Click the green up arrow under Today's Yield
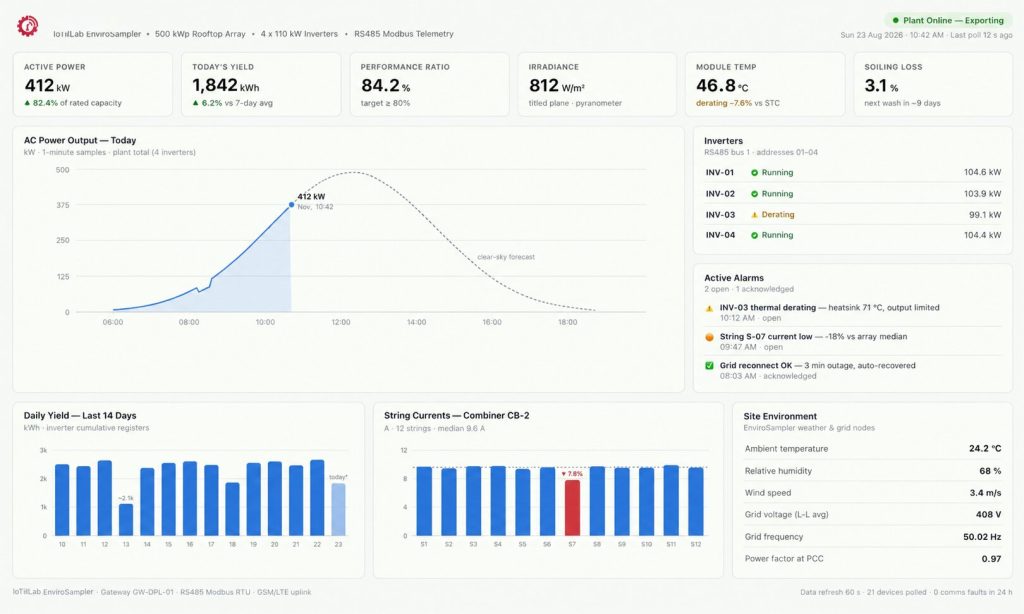1024x614 pixels. 195,103
